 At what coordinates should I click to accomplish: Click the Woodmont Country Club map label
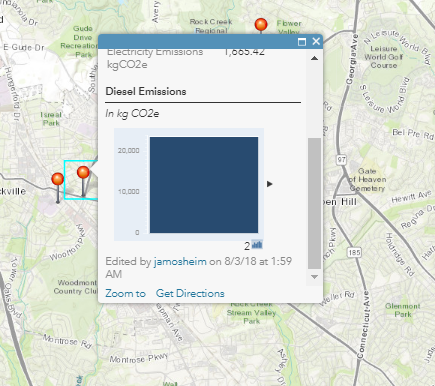76,287
